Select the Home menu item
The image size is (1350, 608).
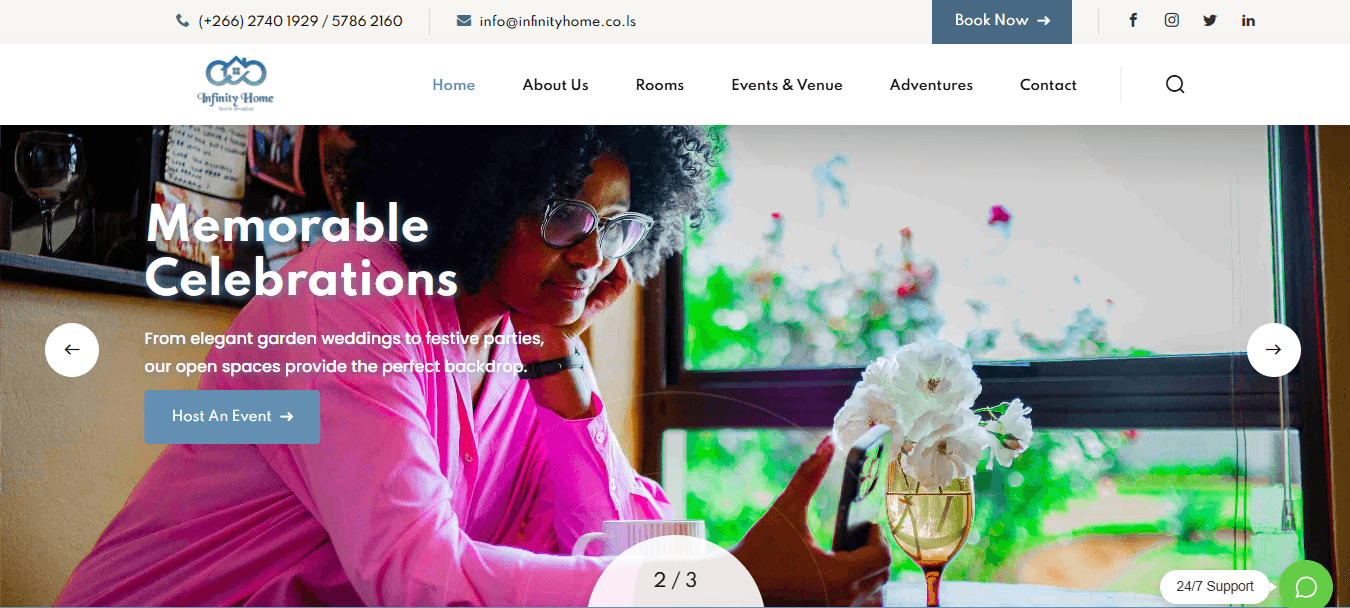point(454,85)
